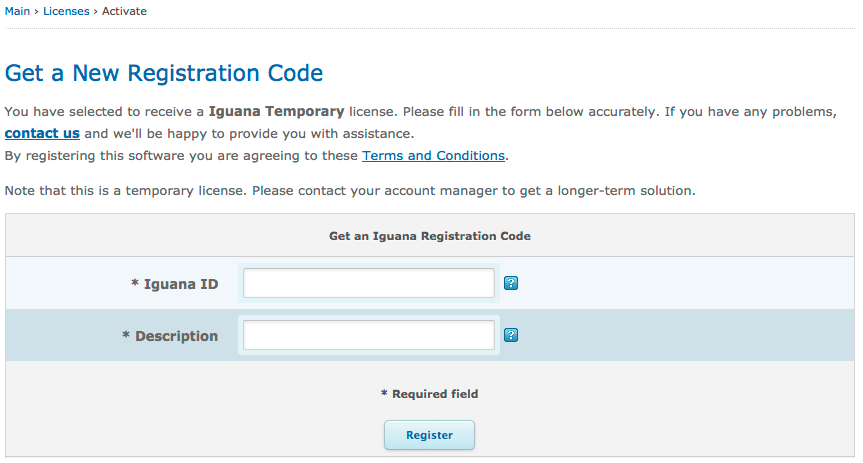The width and height of the screenshot is (863, 463).
Task: Click the * Description field label
Action: (x=170, y=336)
